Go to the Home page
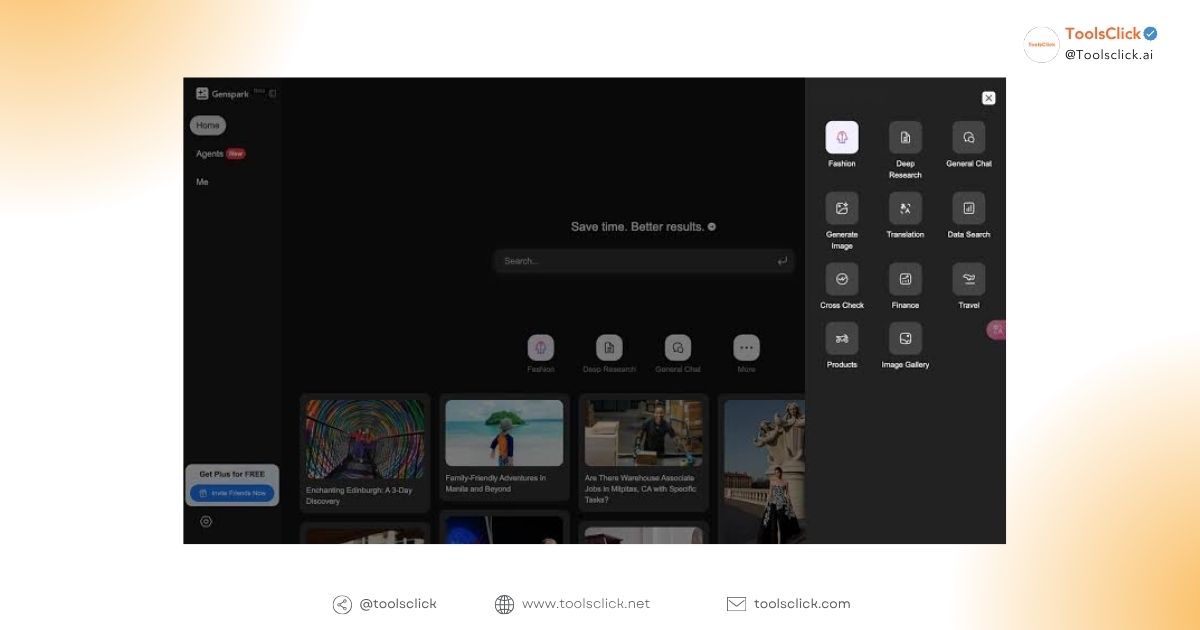Viewport: 1200px width, 630px height. (x=208, y=125)
